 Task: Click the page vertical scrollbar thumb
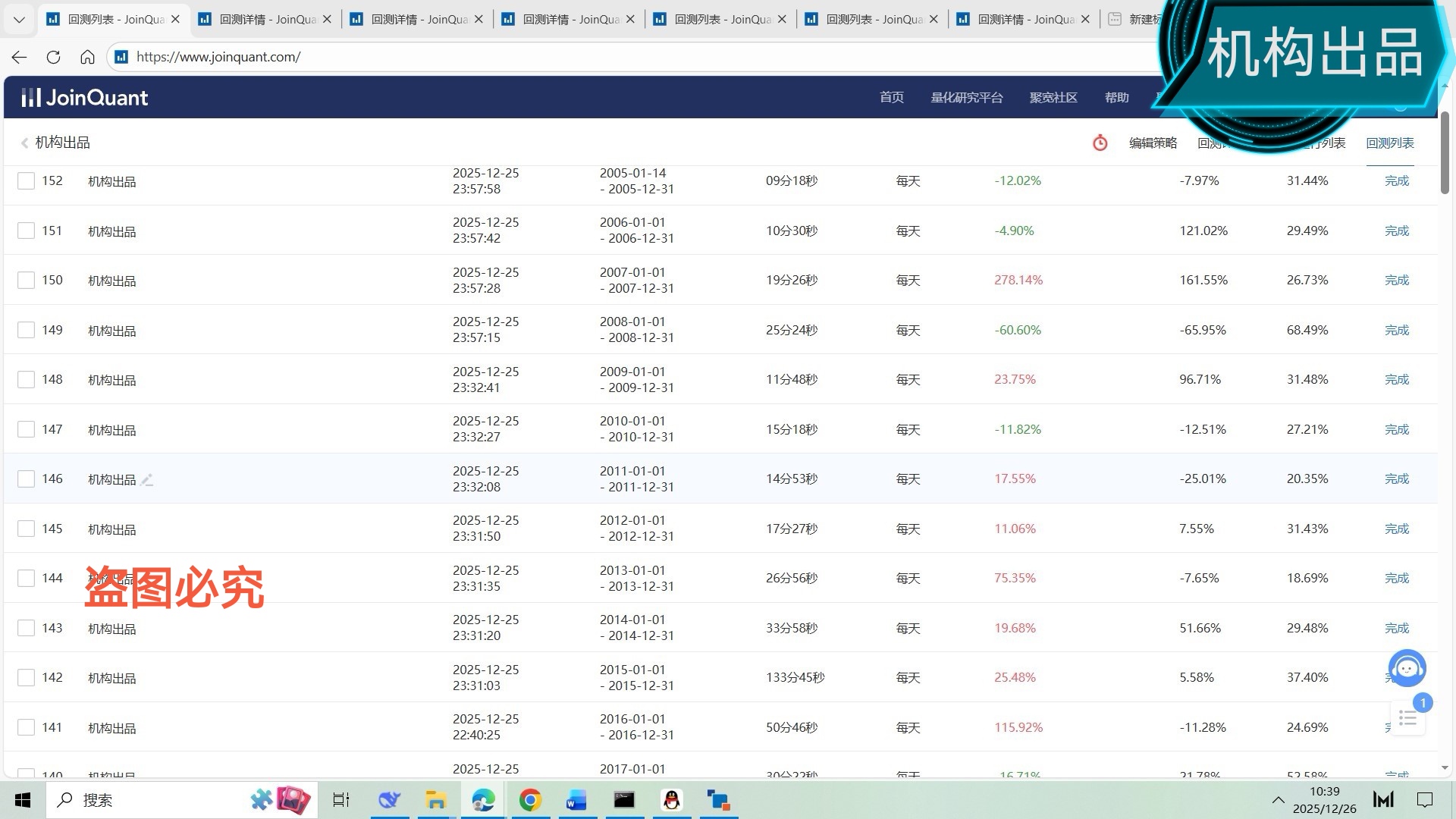1445,152
